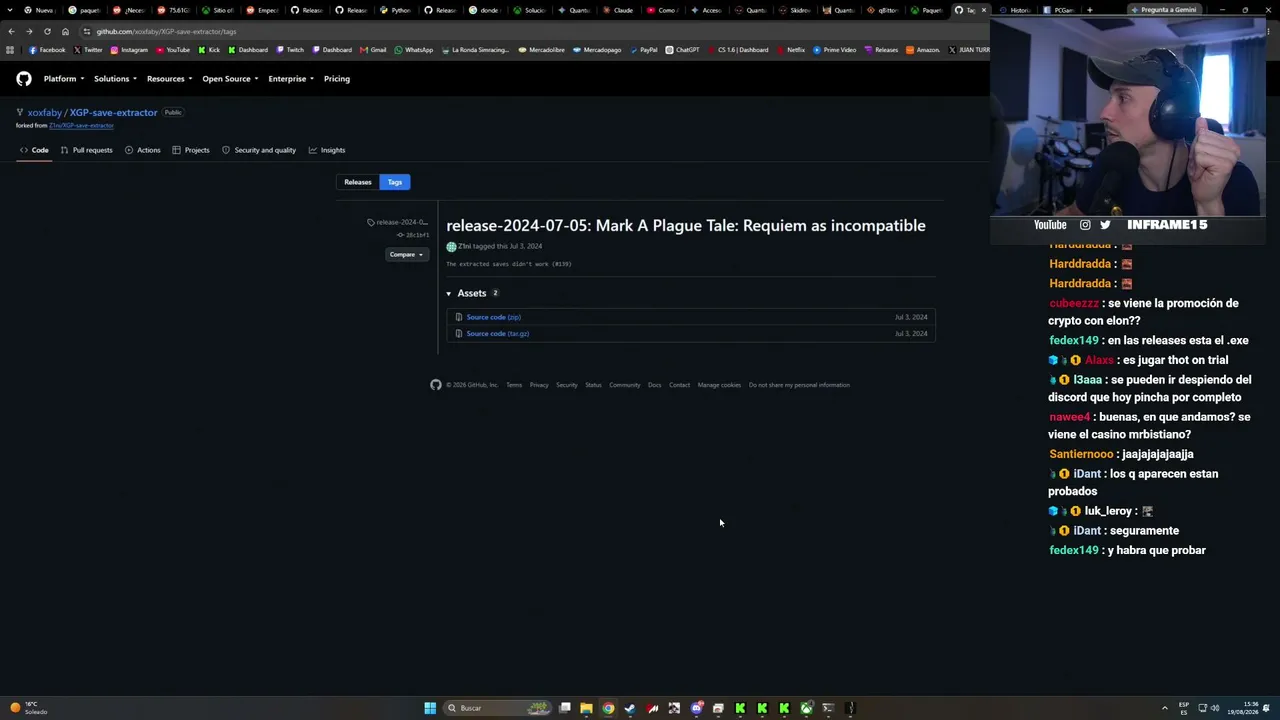The height and width of the screenshot is (720, 1280).
Task: Download Source code (zip)
Action: click(x=493, y=317)
